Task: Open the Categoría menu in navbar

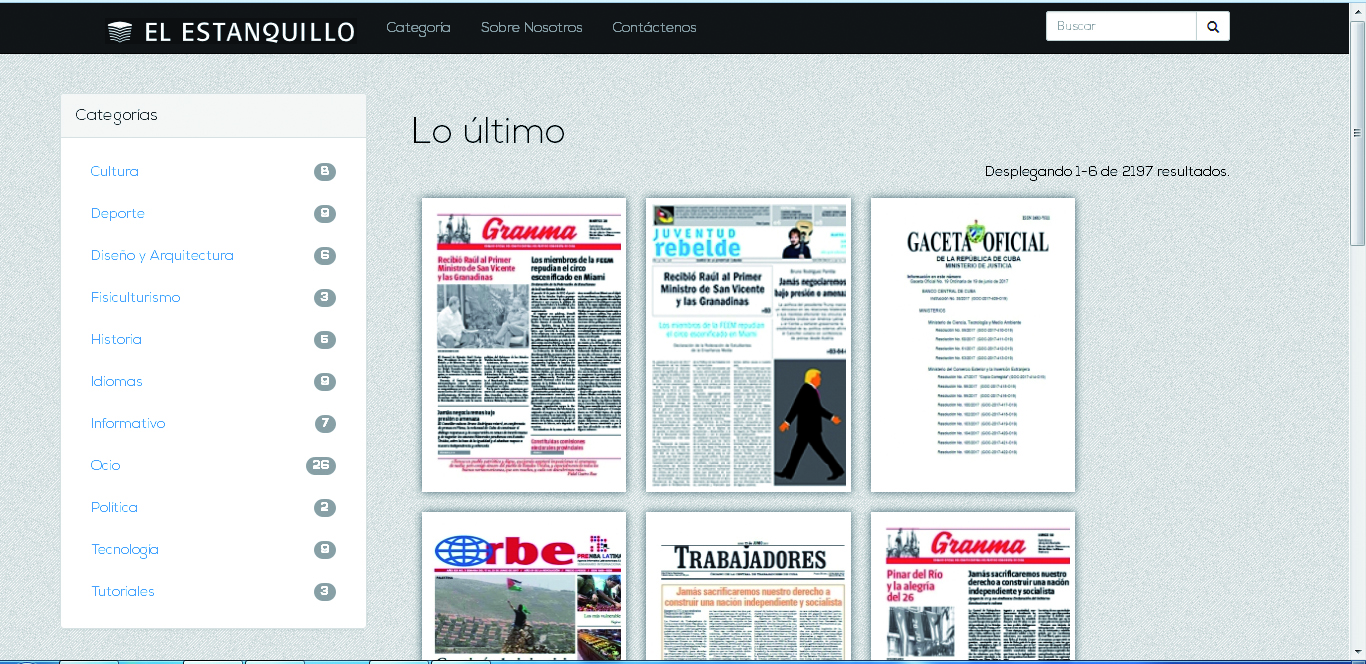Action: point(419,28)
